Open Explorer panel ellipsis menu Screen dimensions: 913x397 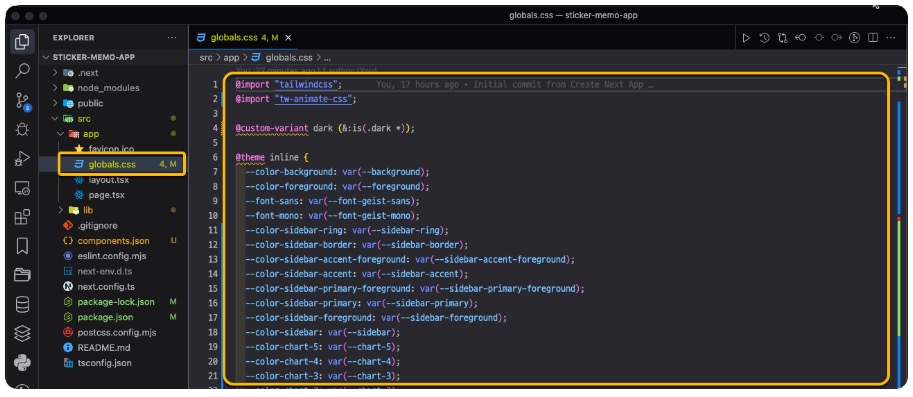(x=172, y=38)
